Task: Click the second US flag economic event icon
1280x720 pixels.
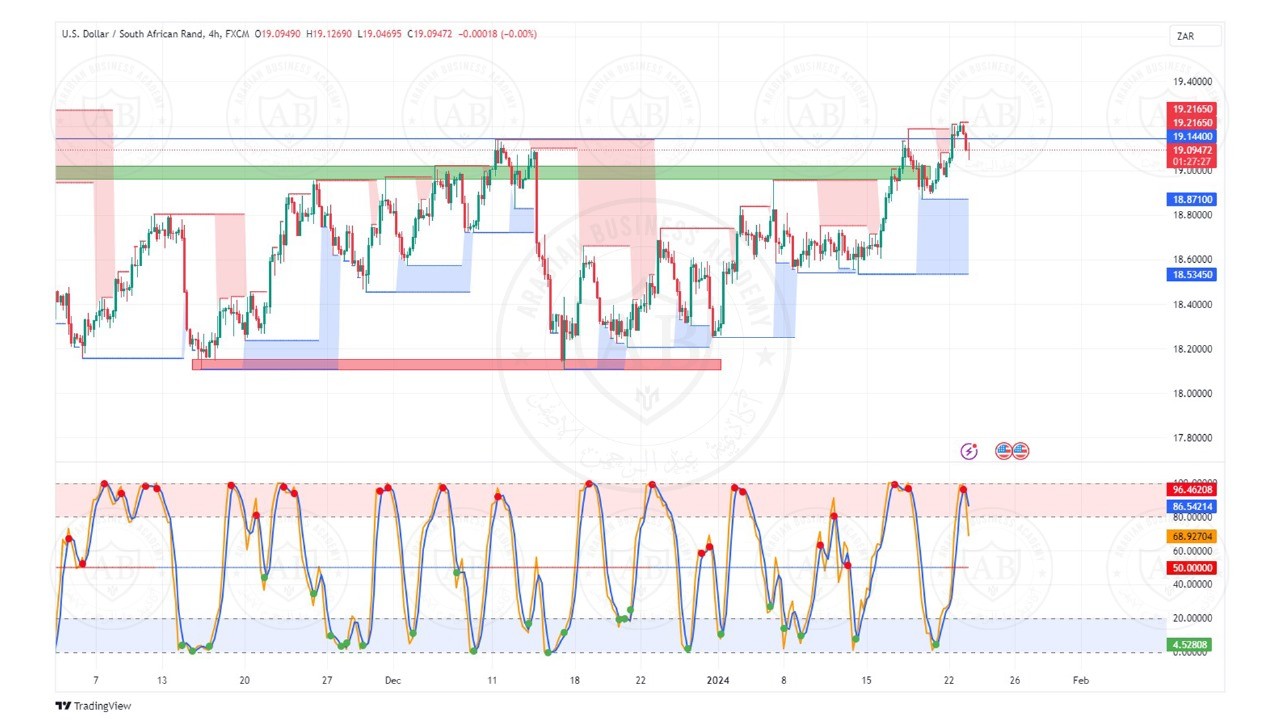Action: pos(1020,451)
